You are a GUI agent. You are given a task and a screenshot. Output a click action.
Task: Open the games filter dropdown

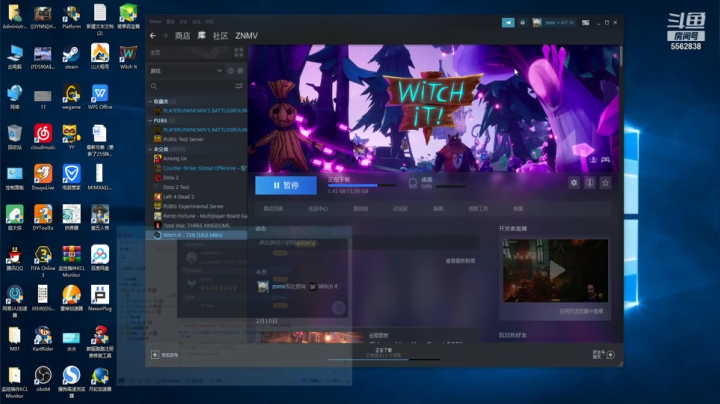(186, 71)
